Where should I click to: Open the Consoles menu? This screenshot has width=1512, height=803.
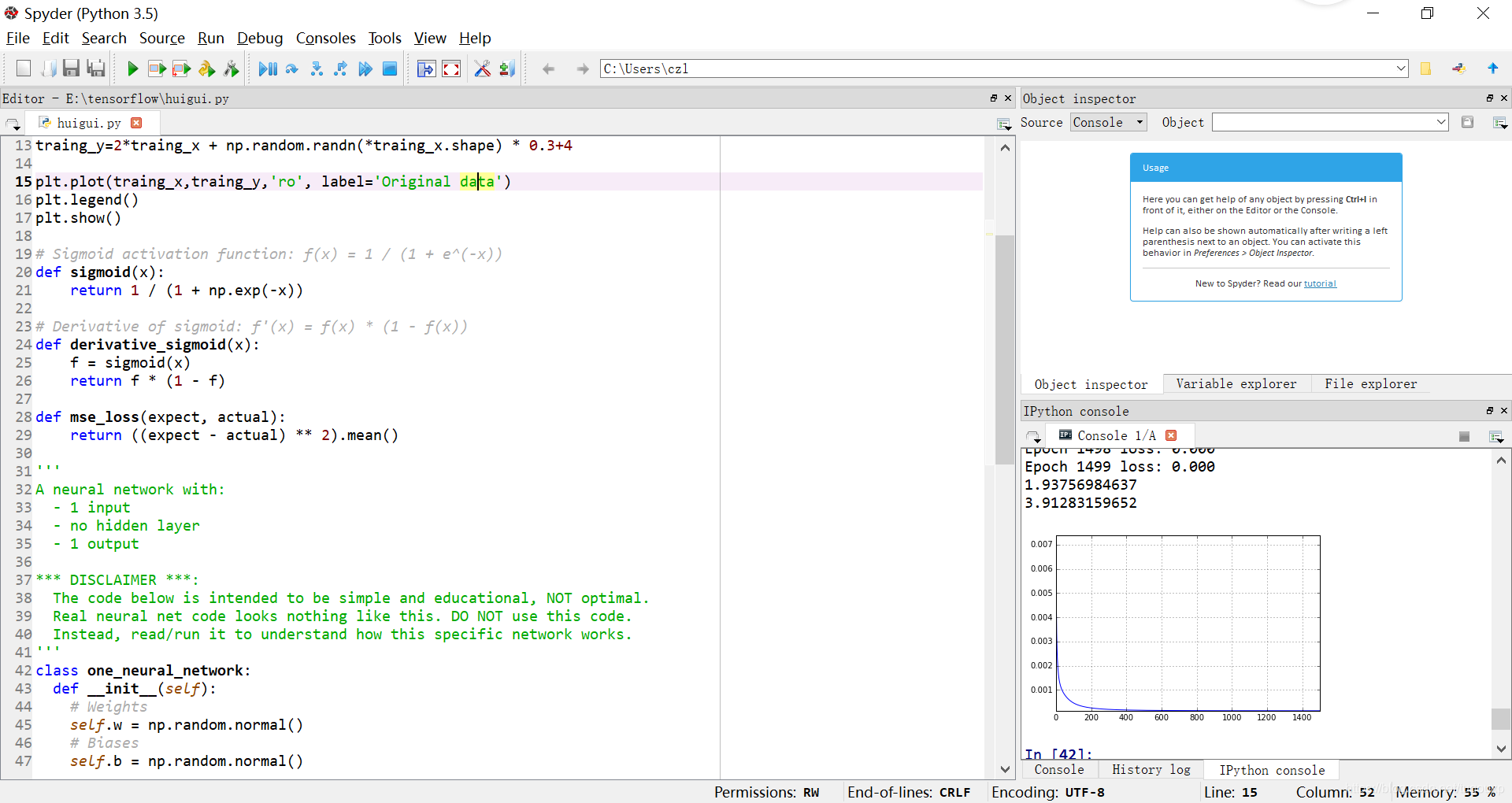coord(326,38)
